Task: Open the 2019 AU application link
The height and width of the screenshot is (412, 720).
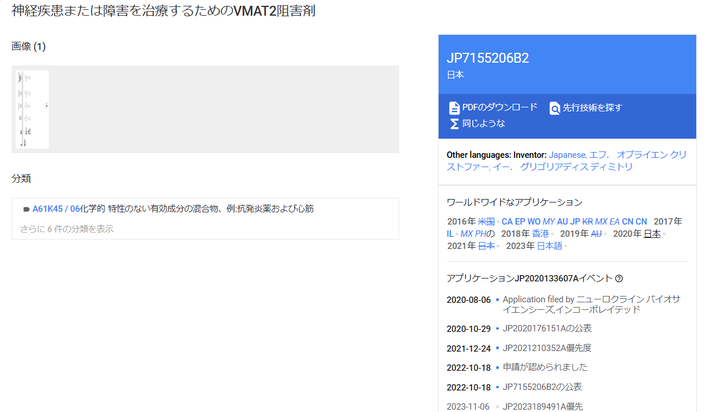Action: [596, 234]
